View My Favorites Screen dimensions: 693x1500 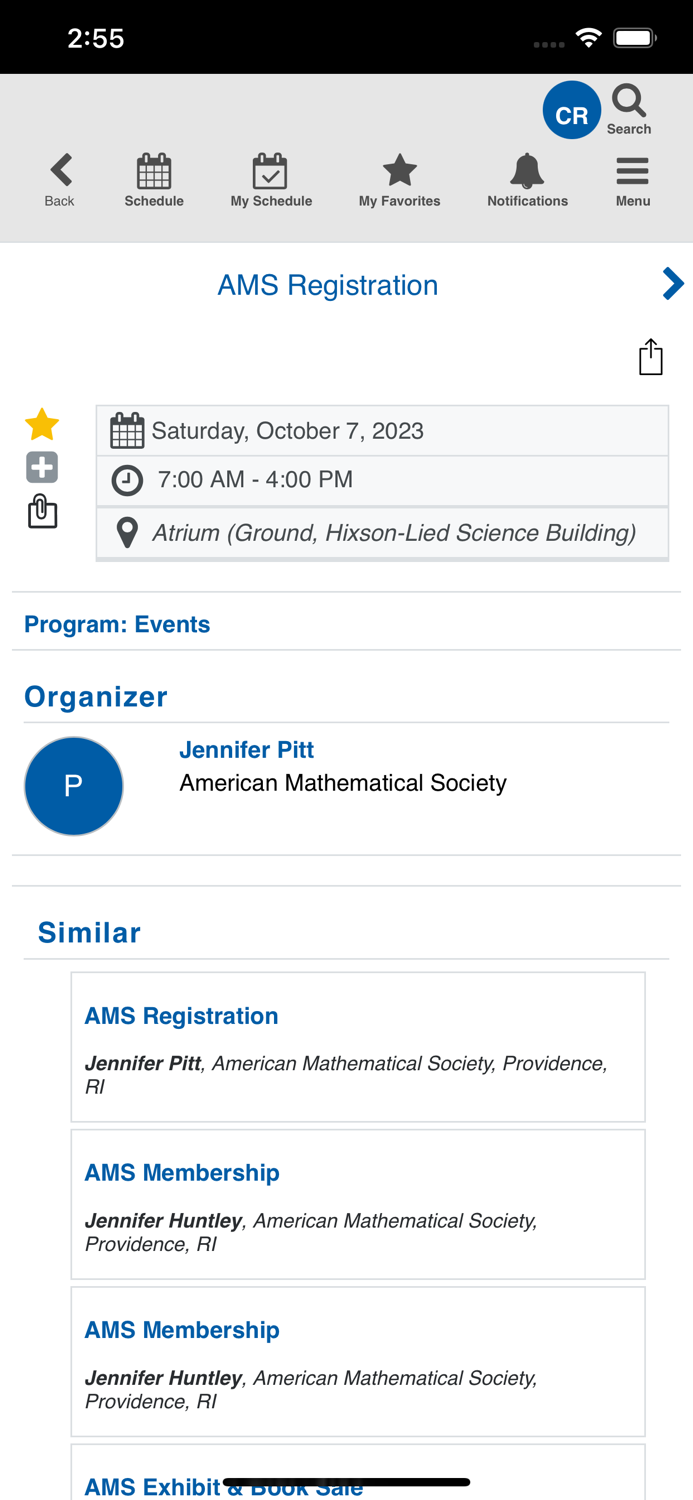click(399, 178)
